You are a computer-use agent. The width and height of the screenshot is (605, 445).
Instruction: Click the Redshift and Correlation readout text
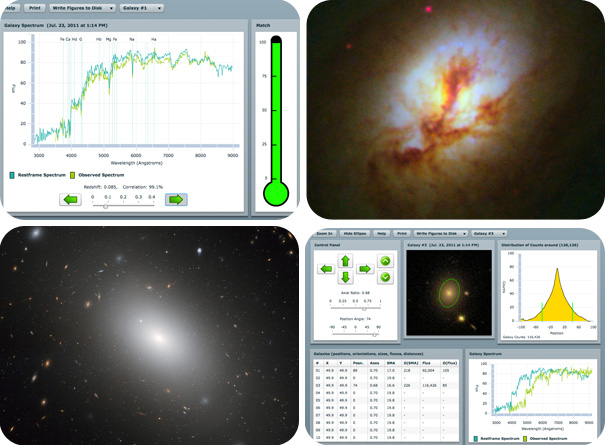point(123,187)
